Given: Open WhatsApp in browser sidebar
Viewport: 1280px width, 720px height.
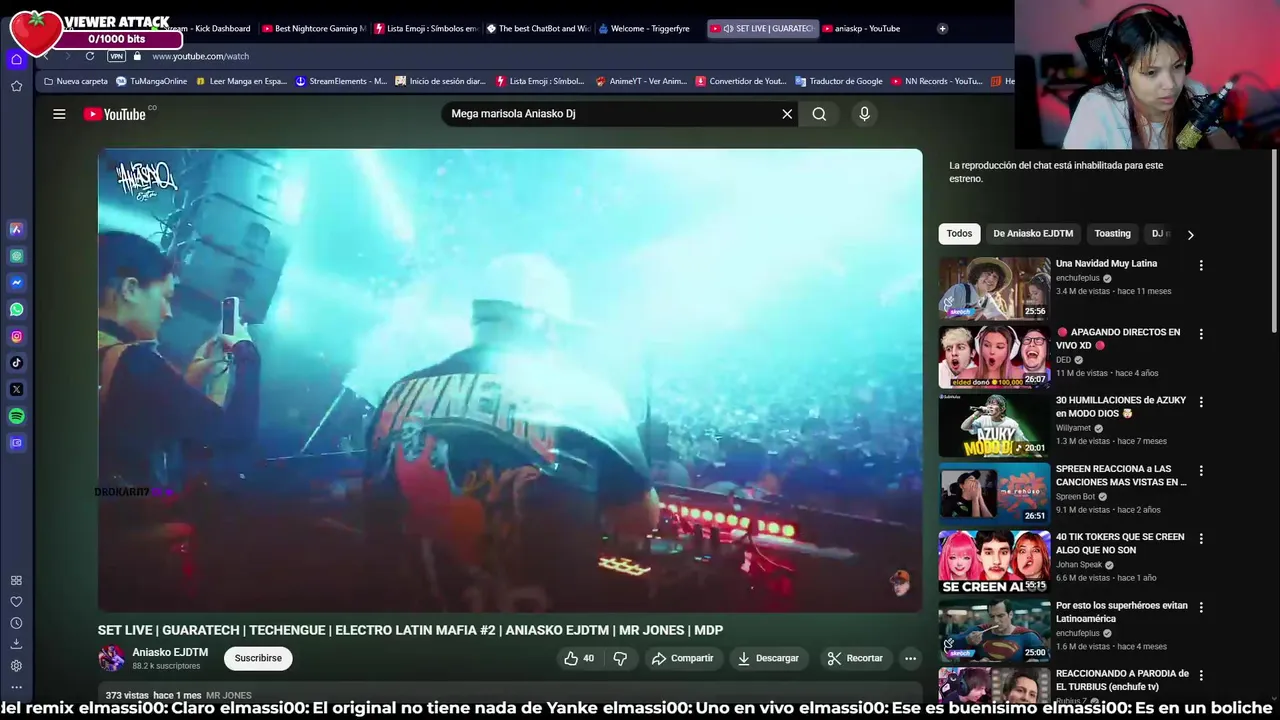Looking at the screenshot, I should click(16, 310).
